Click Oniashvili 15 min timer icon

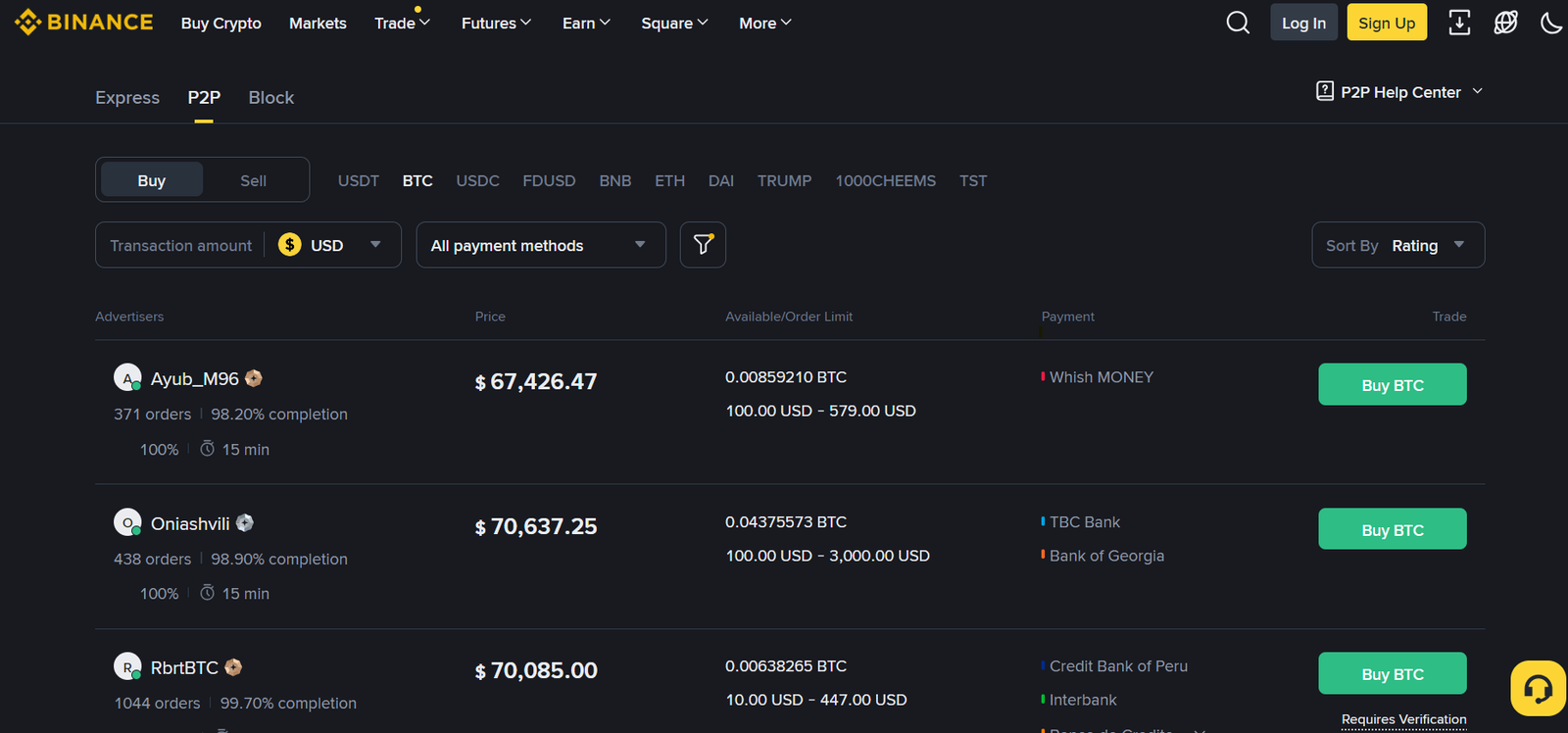point(207,593)
